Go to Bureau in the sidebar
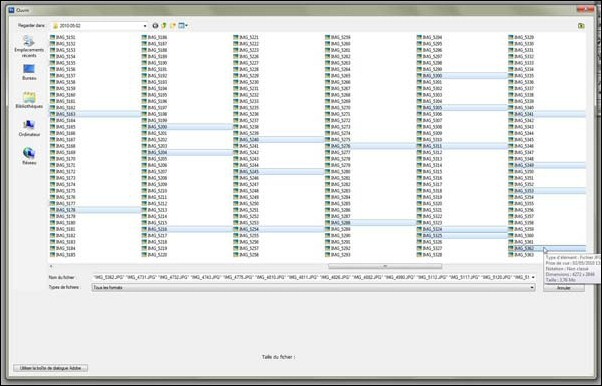Screen dimensions: 602x386 [x=29, y=72]
